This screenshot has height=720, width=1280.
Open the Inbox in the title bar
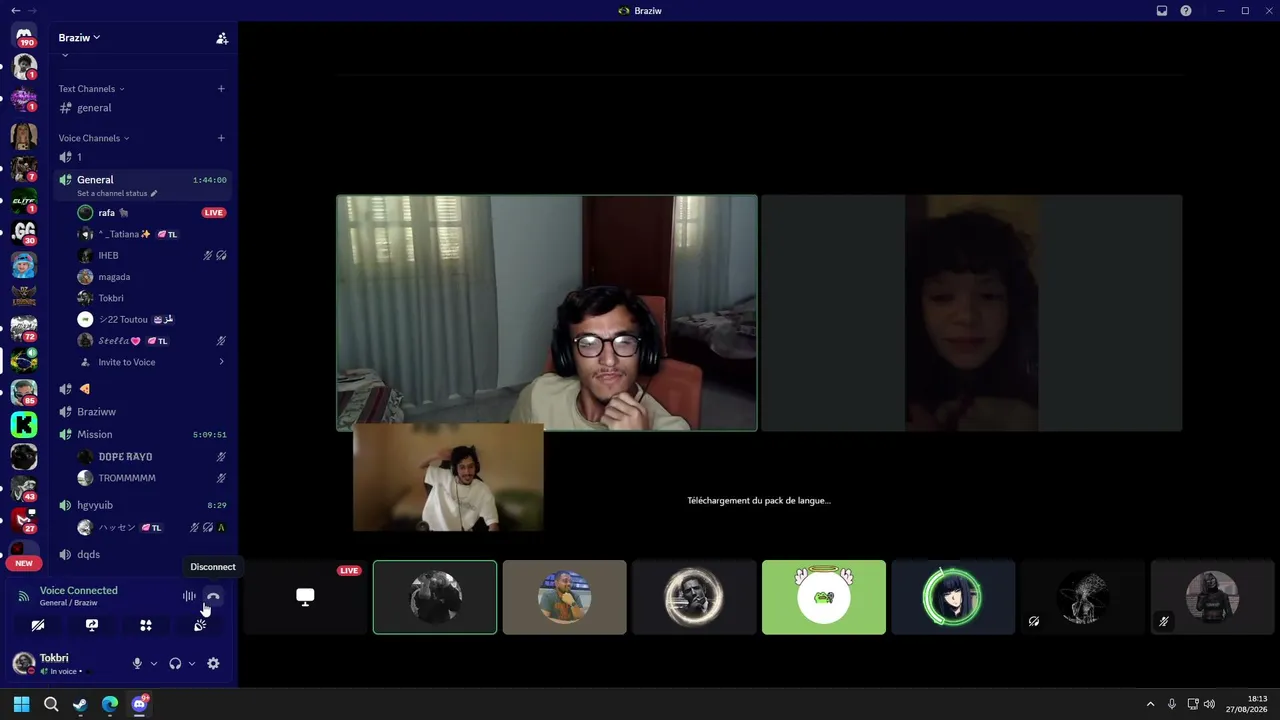tap(1162, 11)
